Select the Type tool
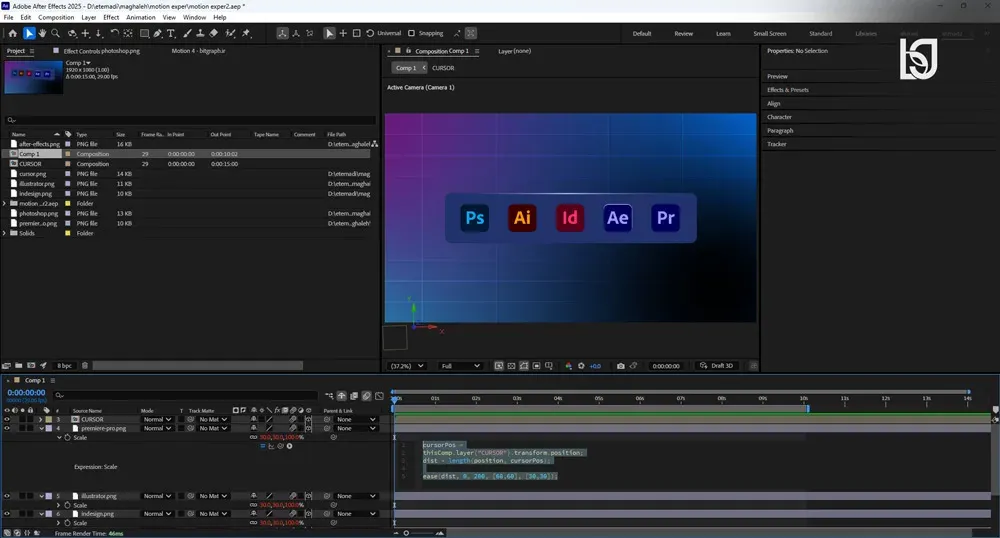The width and height of the screenshot is (1000, 538). [x=171, y=33]
